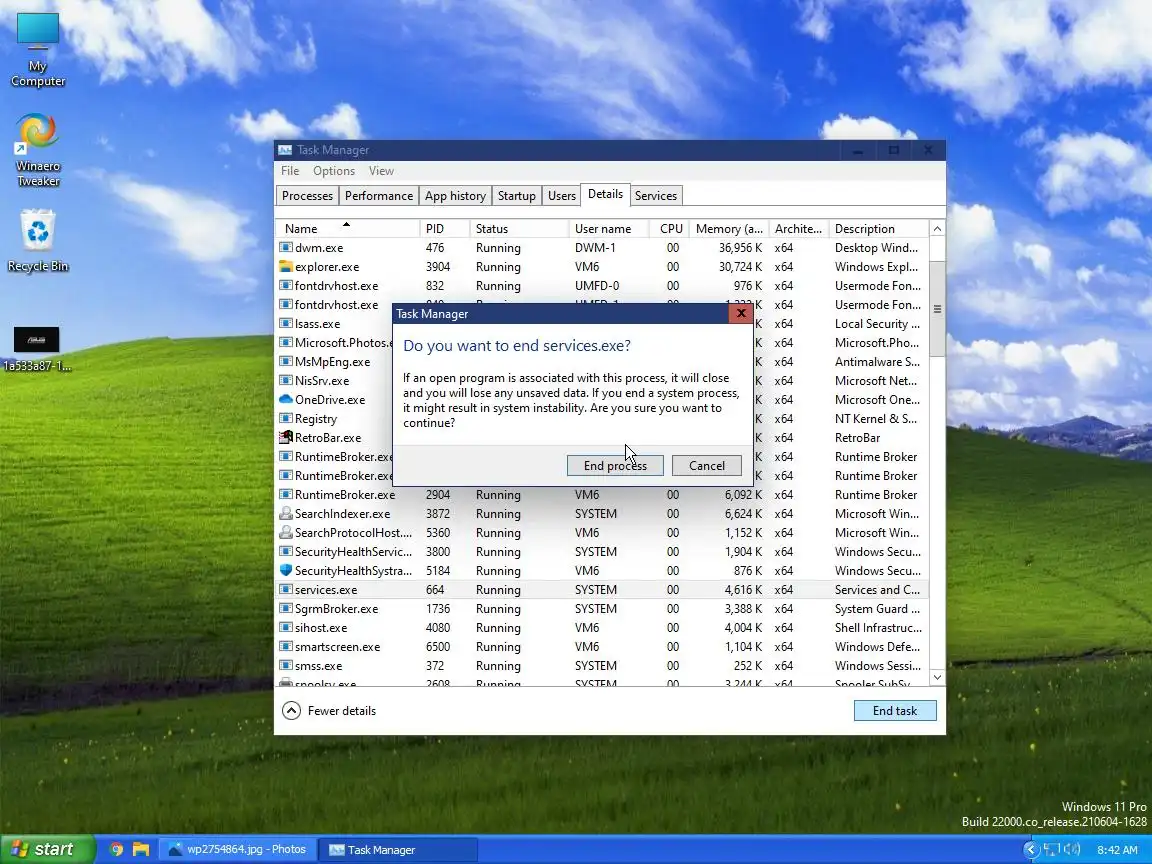
Task: Select the '36,956 K' memory value
Action: click(741, 248)
